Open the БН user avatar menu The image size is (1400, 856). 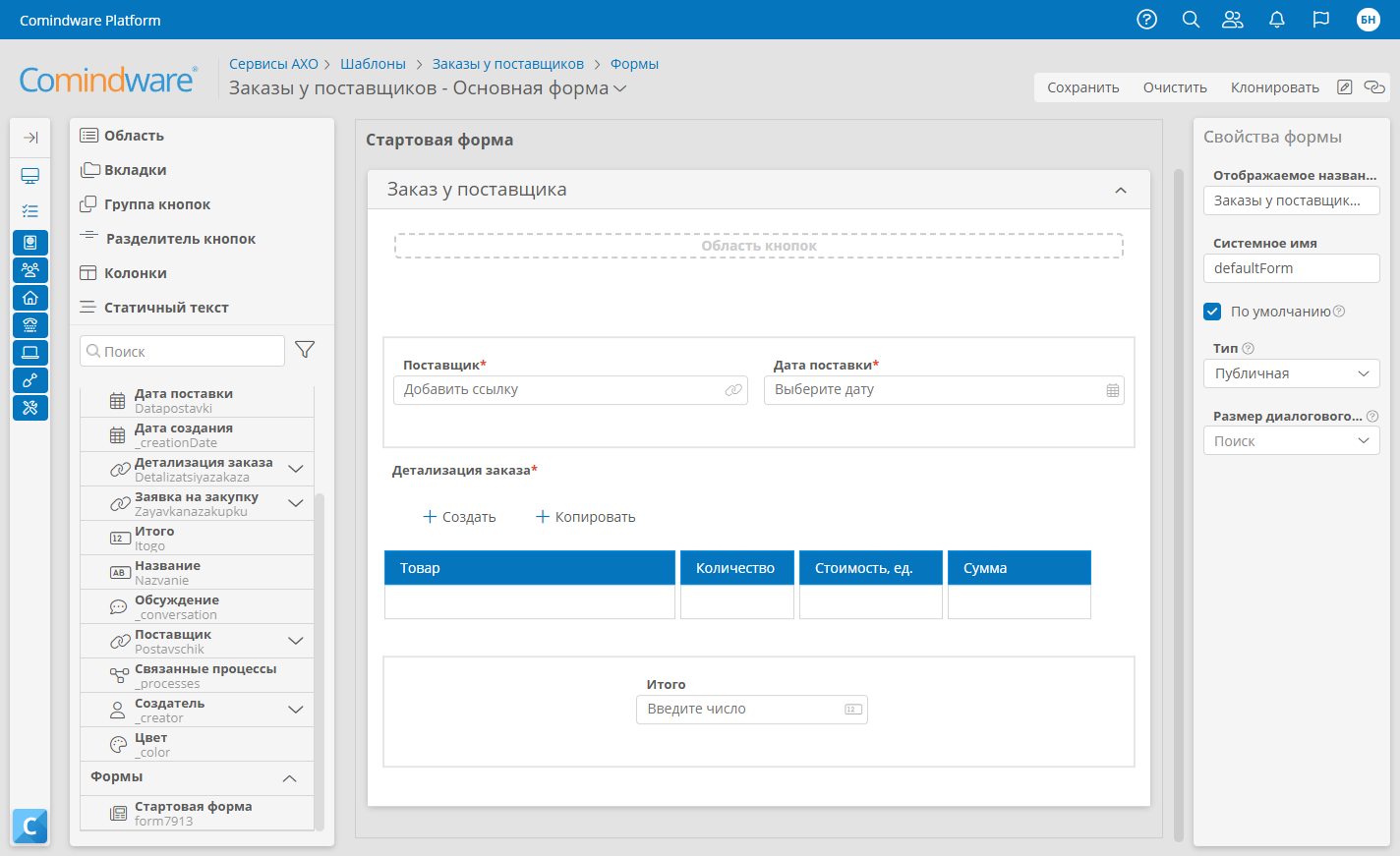(x=1369, y=20)
